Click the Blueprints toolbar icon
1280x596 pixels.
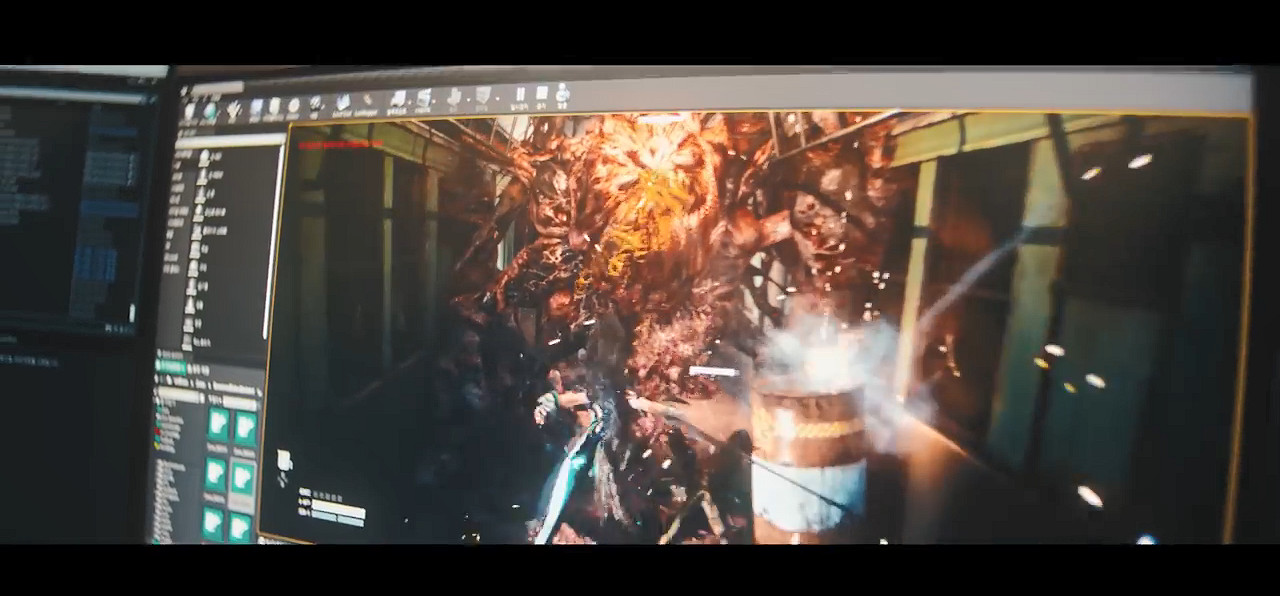(x=397, y=100)
